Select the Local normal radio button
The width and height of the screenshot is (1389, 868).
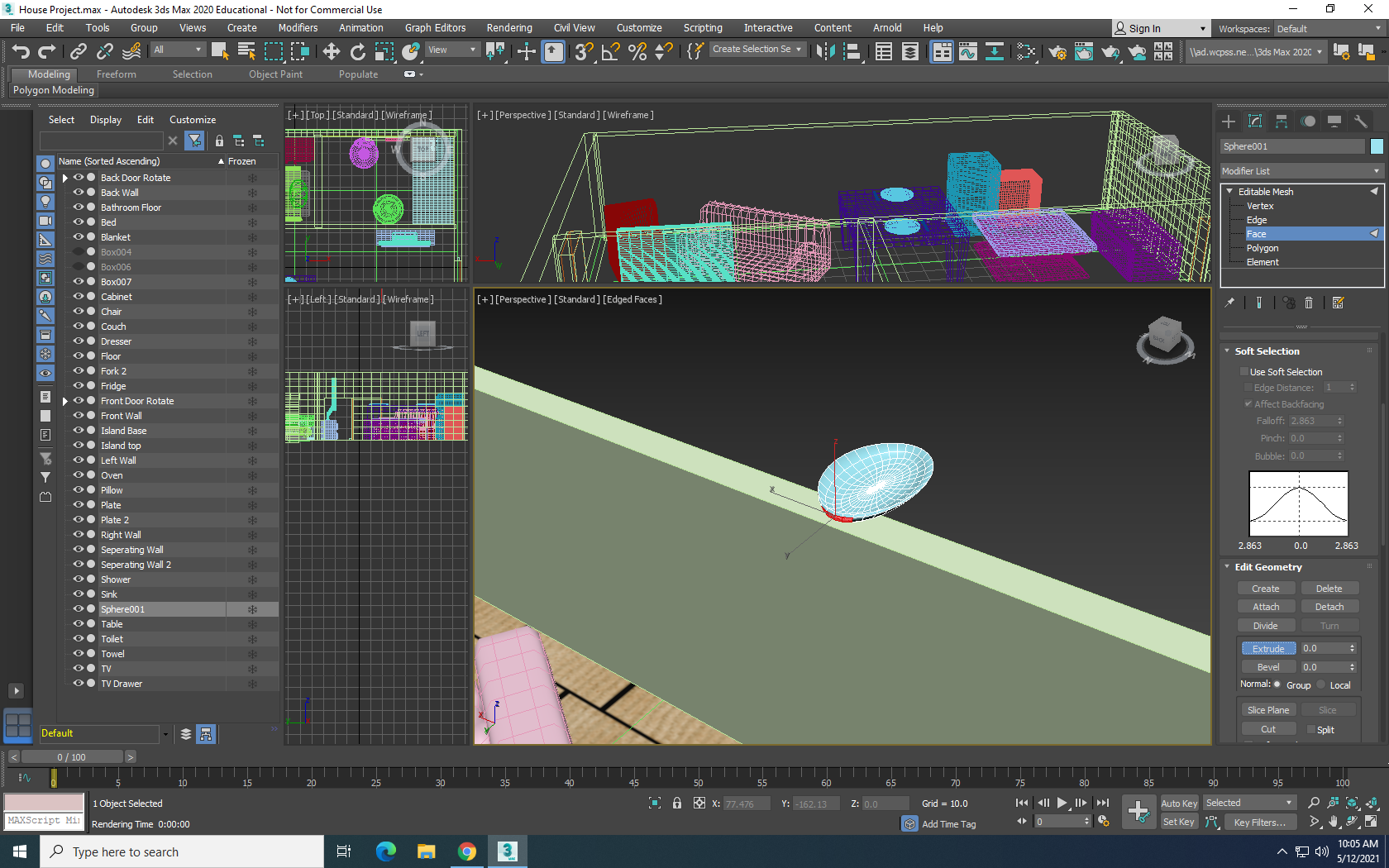[1321, 684]
